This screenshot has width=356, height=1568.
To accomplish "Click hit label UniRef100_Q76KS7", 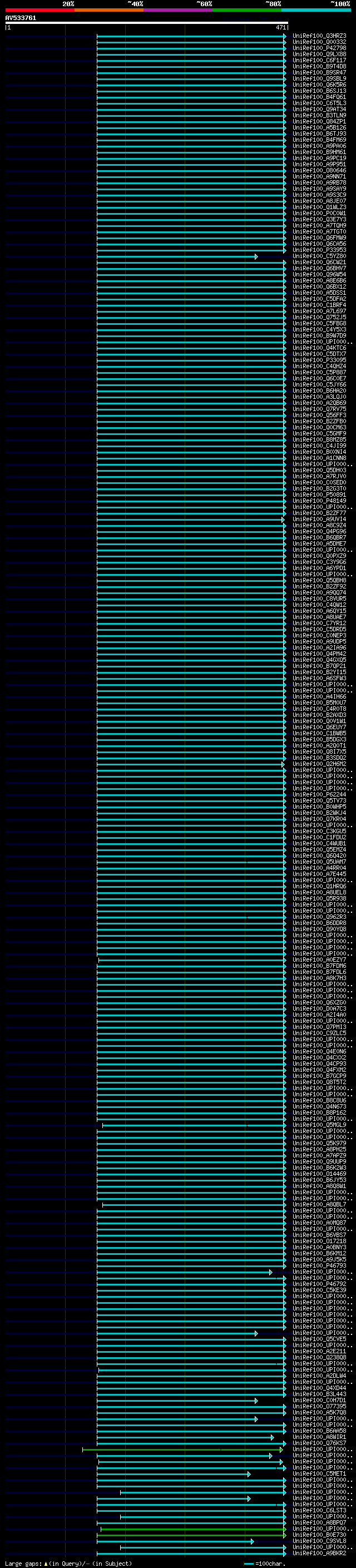I will pos(319,1443).
